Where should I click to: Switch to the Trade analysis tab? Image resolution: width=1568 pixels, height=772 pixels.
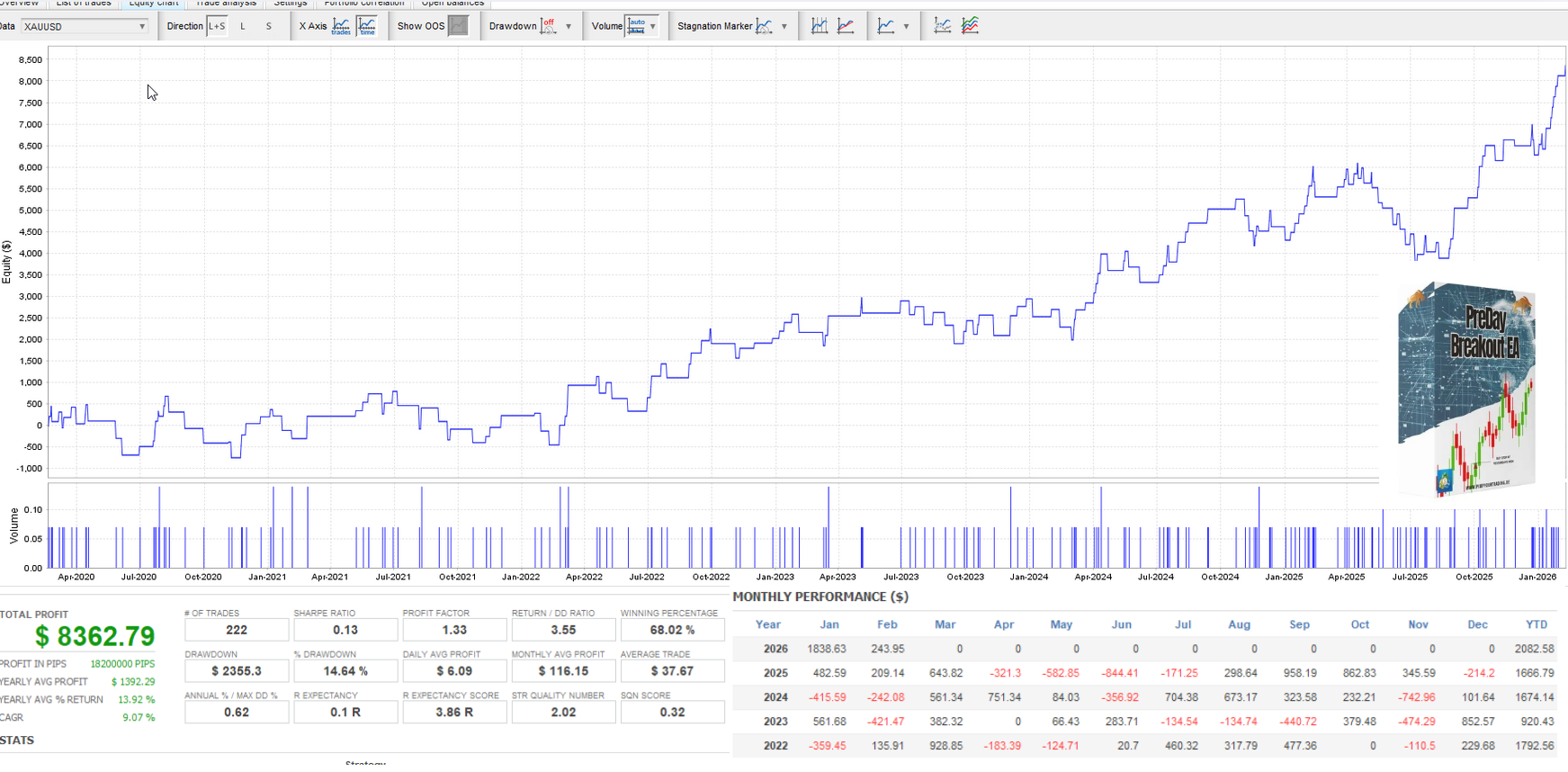point(226,4)
